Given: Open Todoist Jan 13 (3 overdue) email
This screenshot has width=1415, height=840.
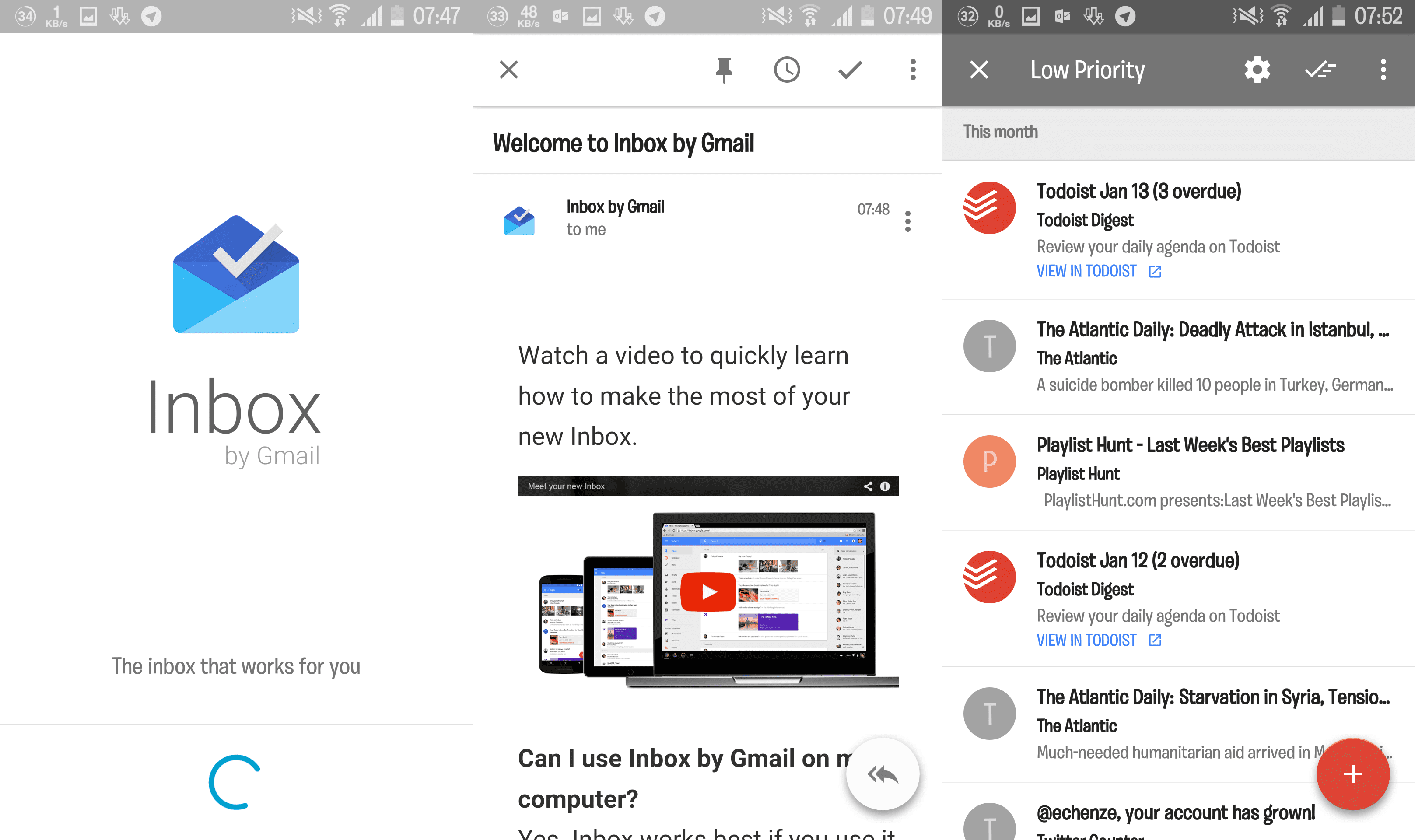Looking at the screenshot, I should pyautogui.click(x=1178, y=230).
